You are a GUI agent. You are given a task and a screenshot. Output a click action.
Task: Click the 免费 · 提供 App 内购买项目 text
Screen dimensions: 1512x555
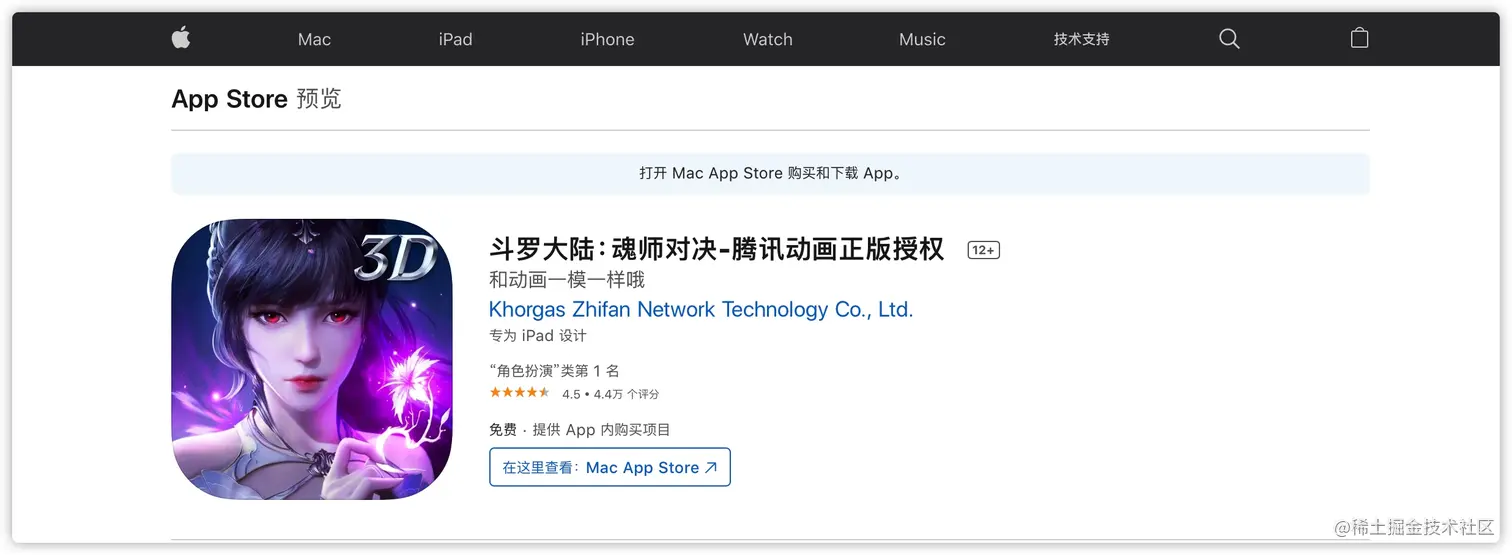click(x=579, y=430)
